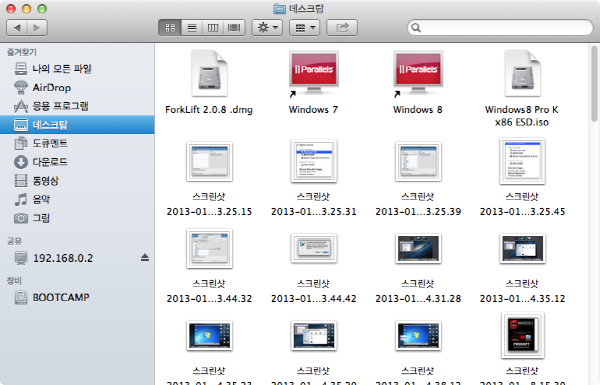Screen dimensions: 600x385
Task: Select BOOTCAMP volume in sidebar
Action: [77, 297]
